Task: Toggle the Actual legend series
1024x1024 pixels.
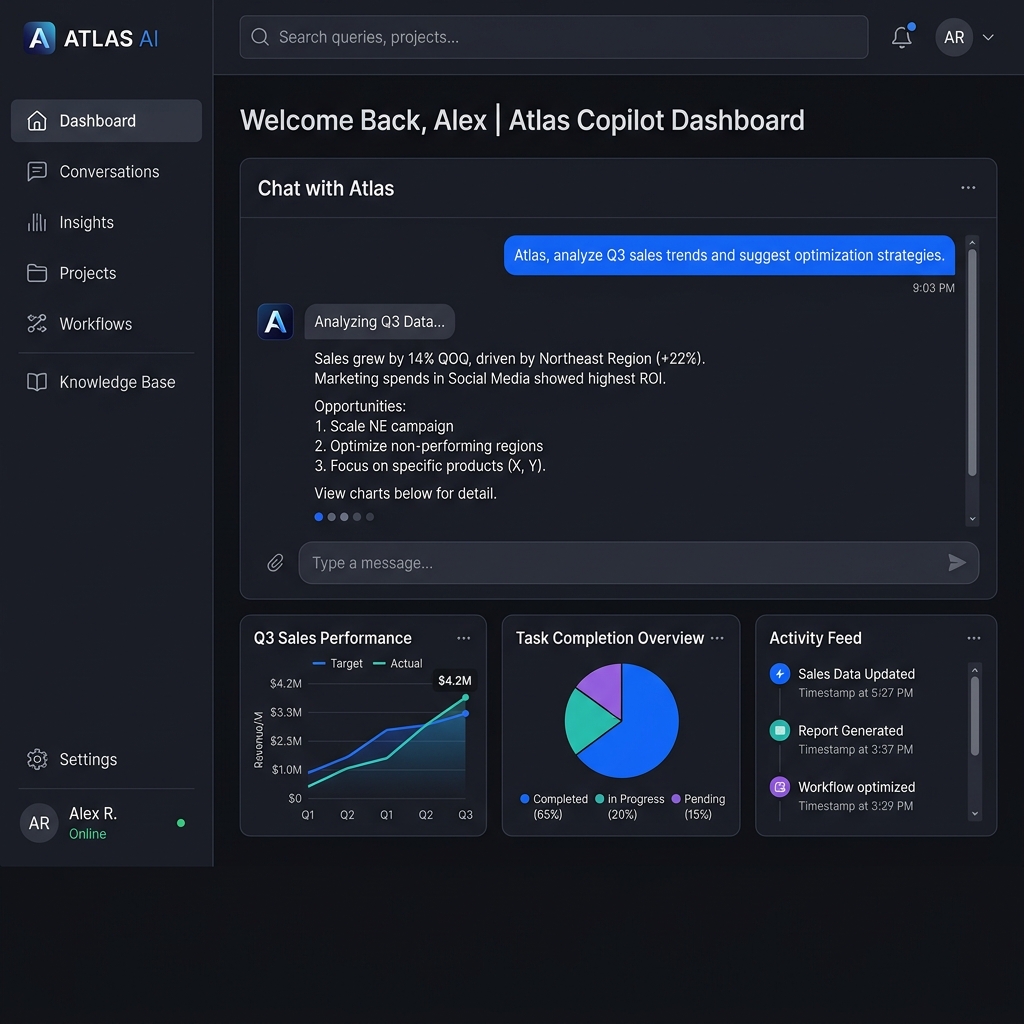Action: click(x=398, y=664)
